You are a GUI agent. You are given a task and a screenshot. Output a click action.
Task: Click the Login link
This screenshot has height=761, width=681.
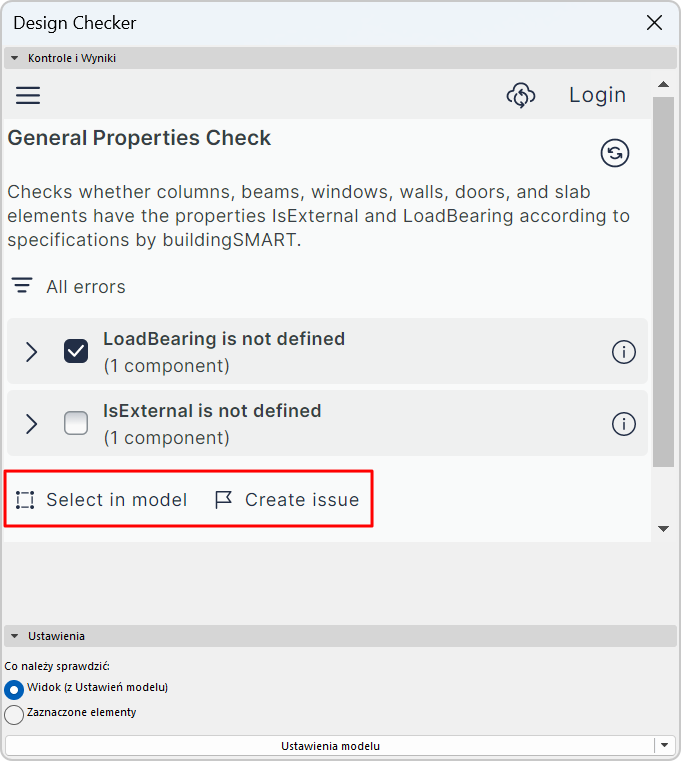click(597, 95)
